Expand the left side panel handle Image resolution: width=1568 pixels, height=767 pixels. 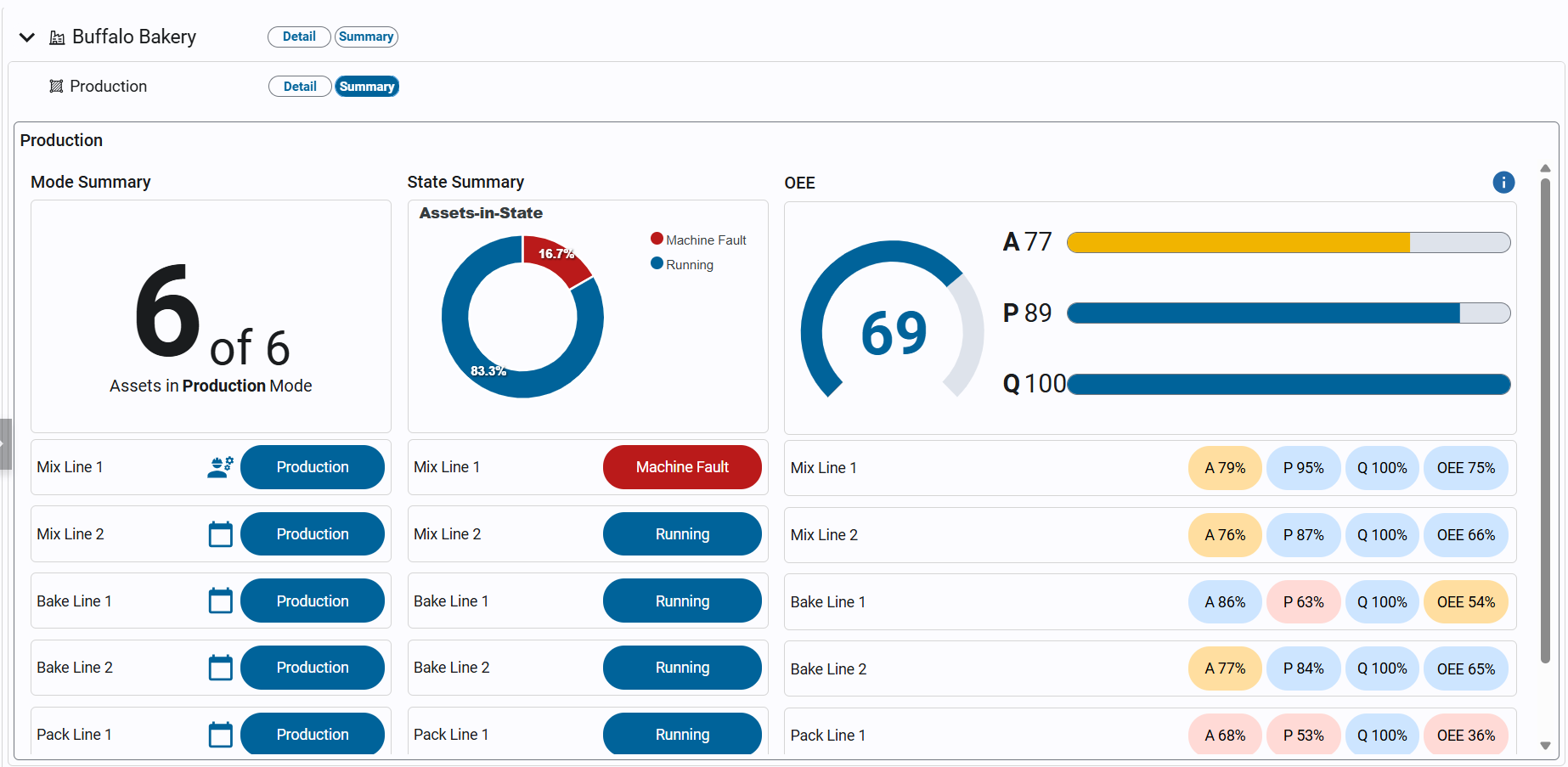(x=5, y=443)
